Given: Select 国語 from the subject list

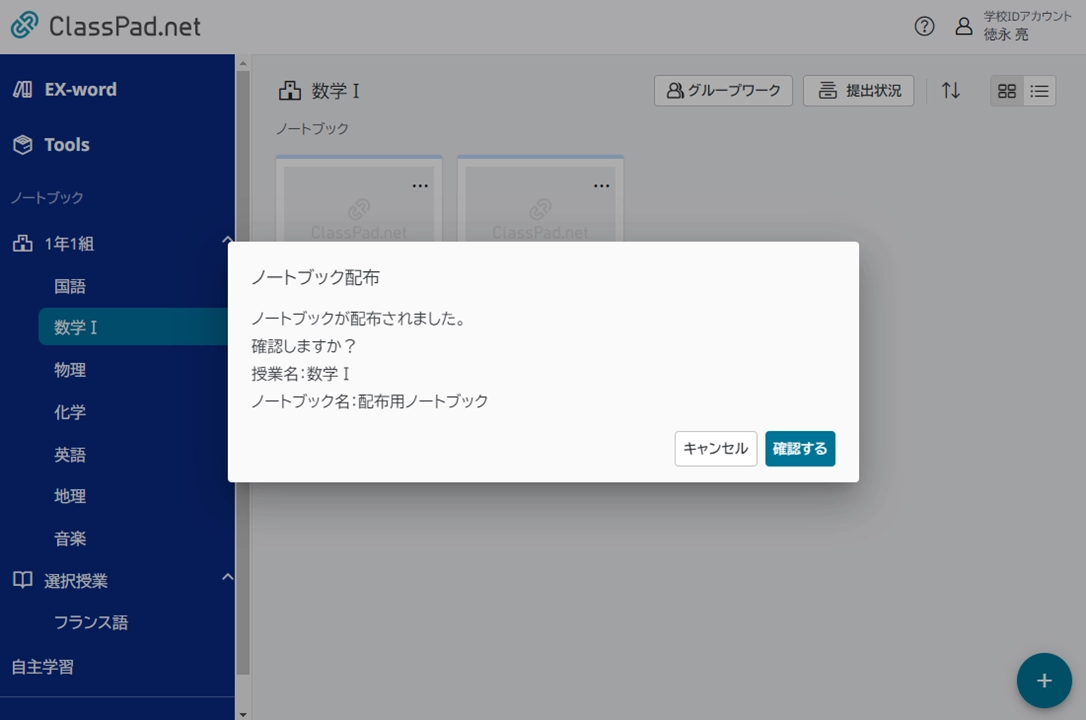Looking at the screenshot, I should pos(70,286).
